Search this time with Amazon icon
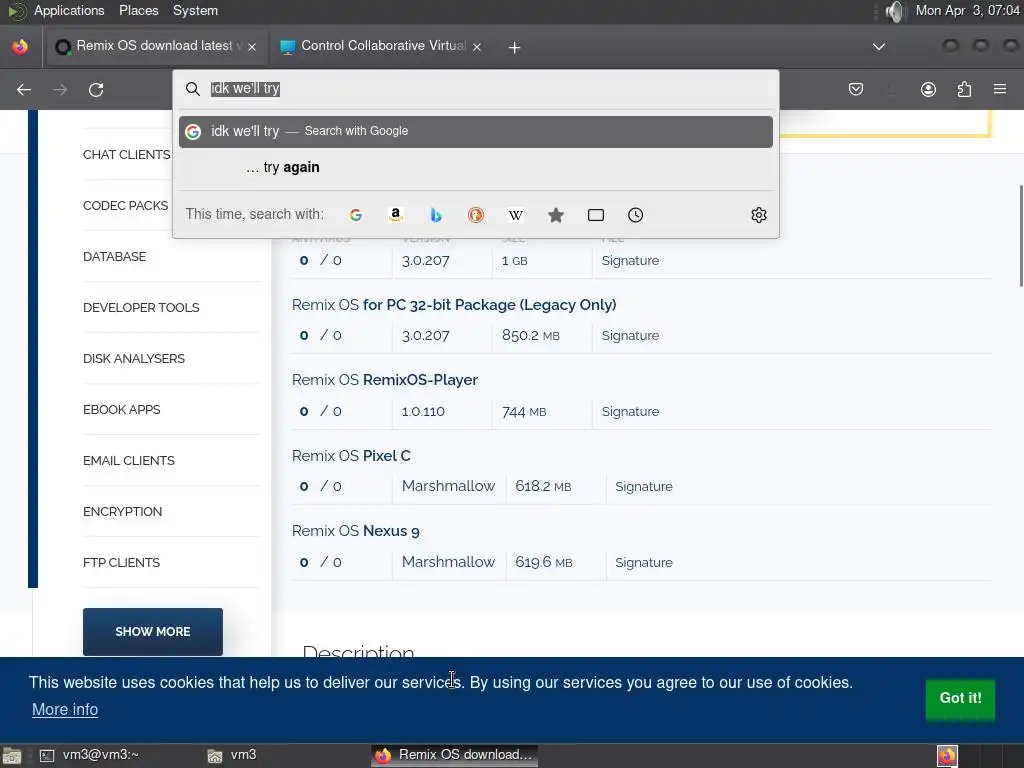Viewport: 1024px width, 768px height. point(395,215)
